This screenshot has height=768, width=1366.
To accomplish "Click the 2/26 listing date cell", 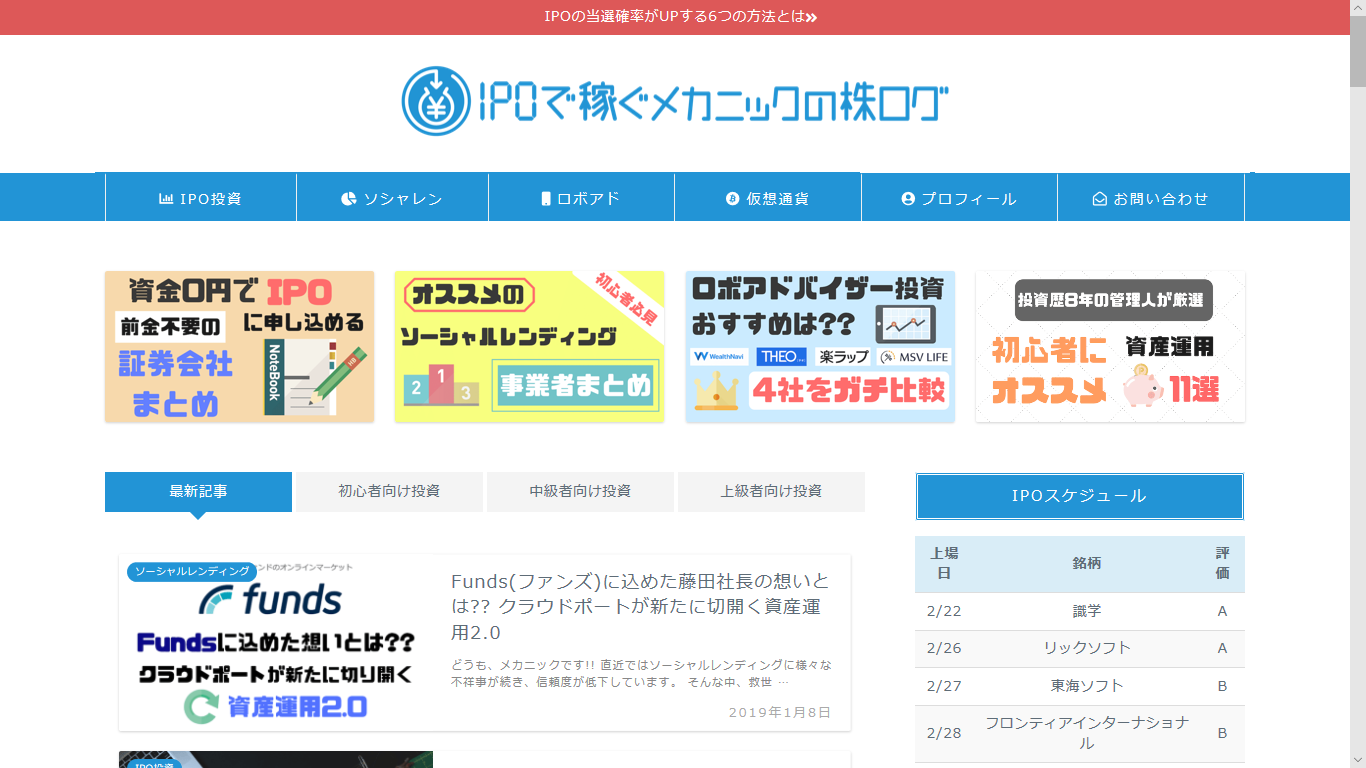I will (x=944, y=648).
